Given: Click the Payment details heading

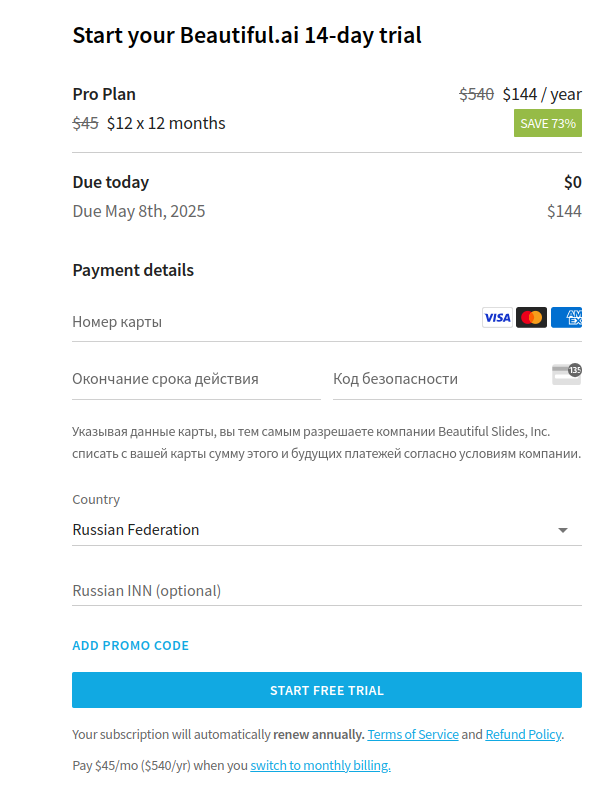Looking at the screenshot, I should pyautogui.click(x=133, y=270).
